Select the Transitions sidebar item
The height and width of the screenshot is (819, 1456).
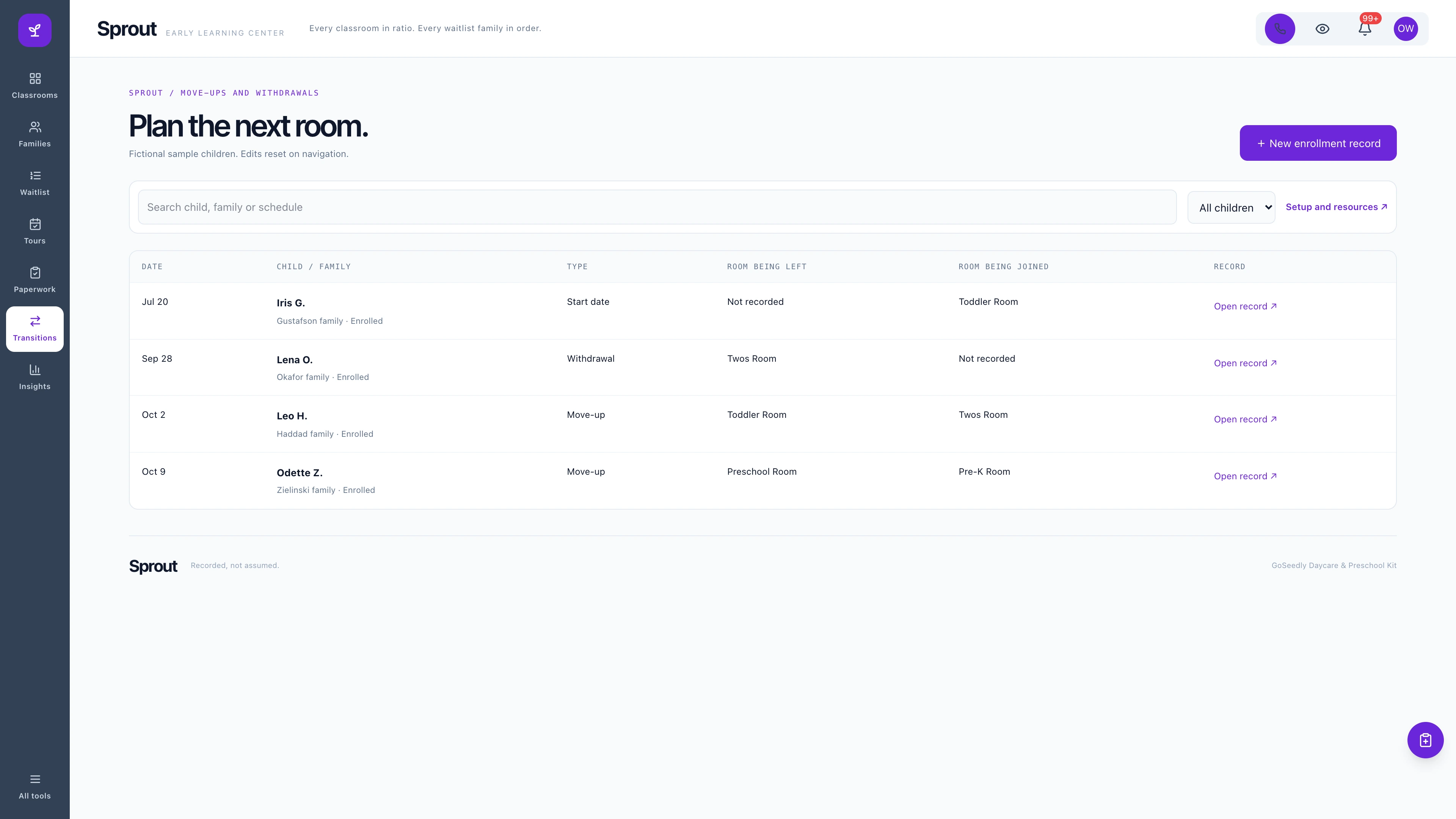[35, 329]
